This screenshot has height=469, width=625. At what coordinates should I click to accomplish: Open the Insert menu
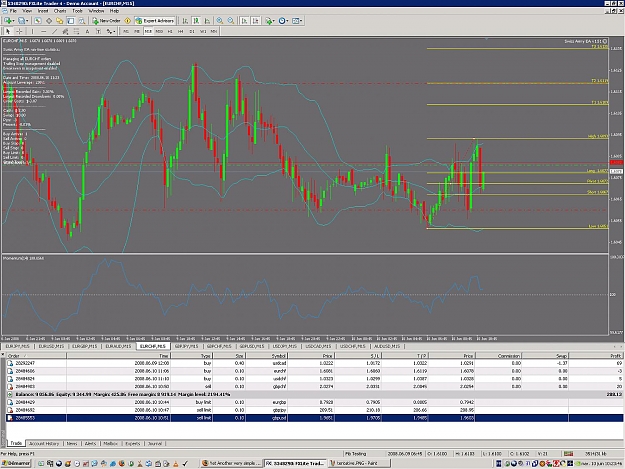click(43, 11)
